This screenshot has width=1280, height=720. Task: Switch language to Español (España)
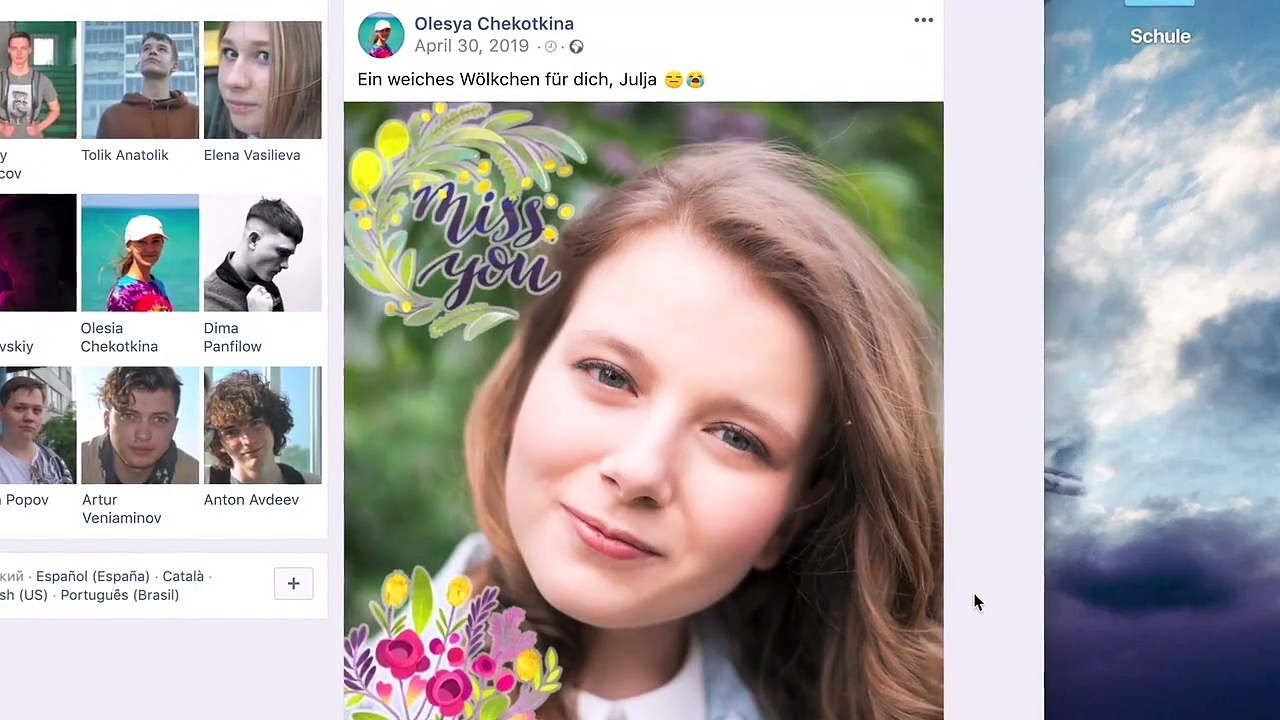coord(92,576)
